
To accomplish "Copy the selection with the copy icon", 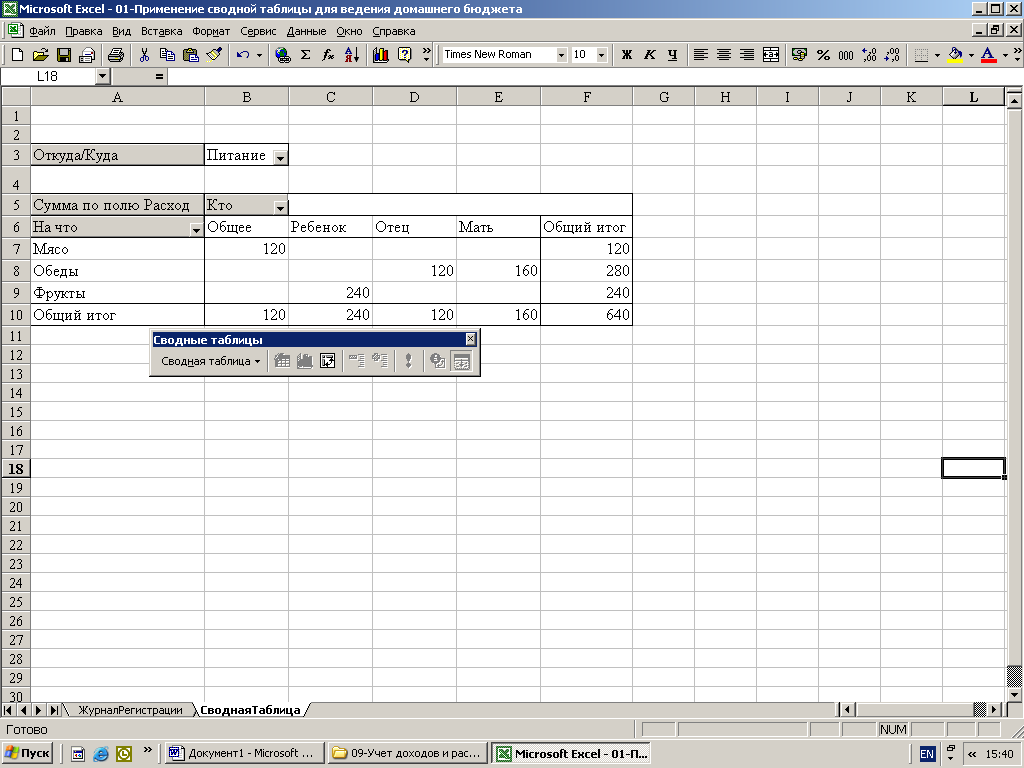I will pyautogui.click(x=167, y=55).
